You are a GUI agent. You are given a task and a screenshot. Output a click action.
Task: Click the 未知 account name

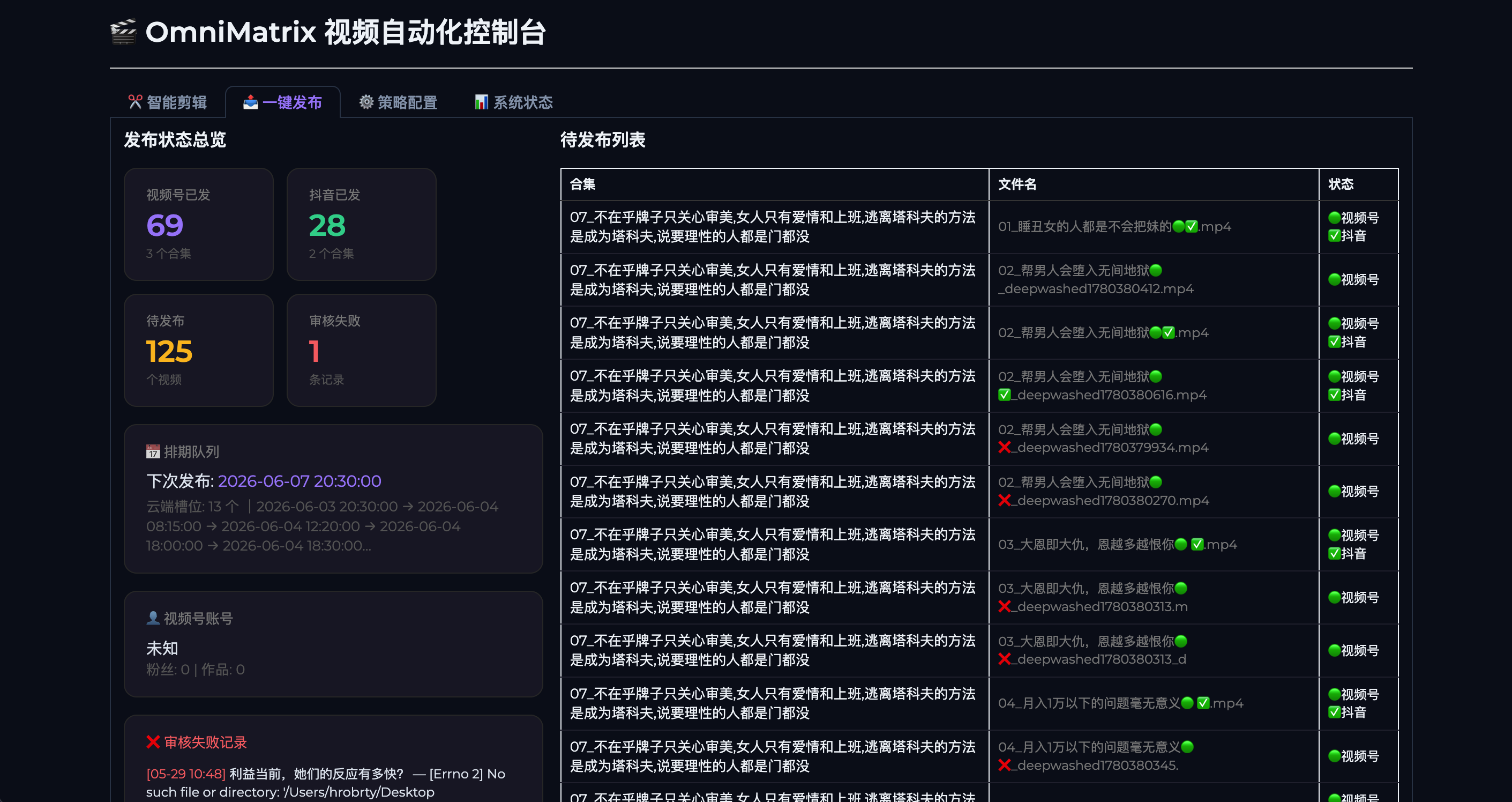(162, 648)
